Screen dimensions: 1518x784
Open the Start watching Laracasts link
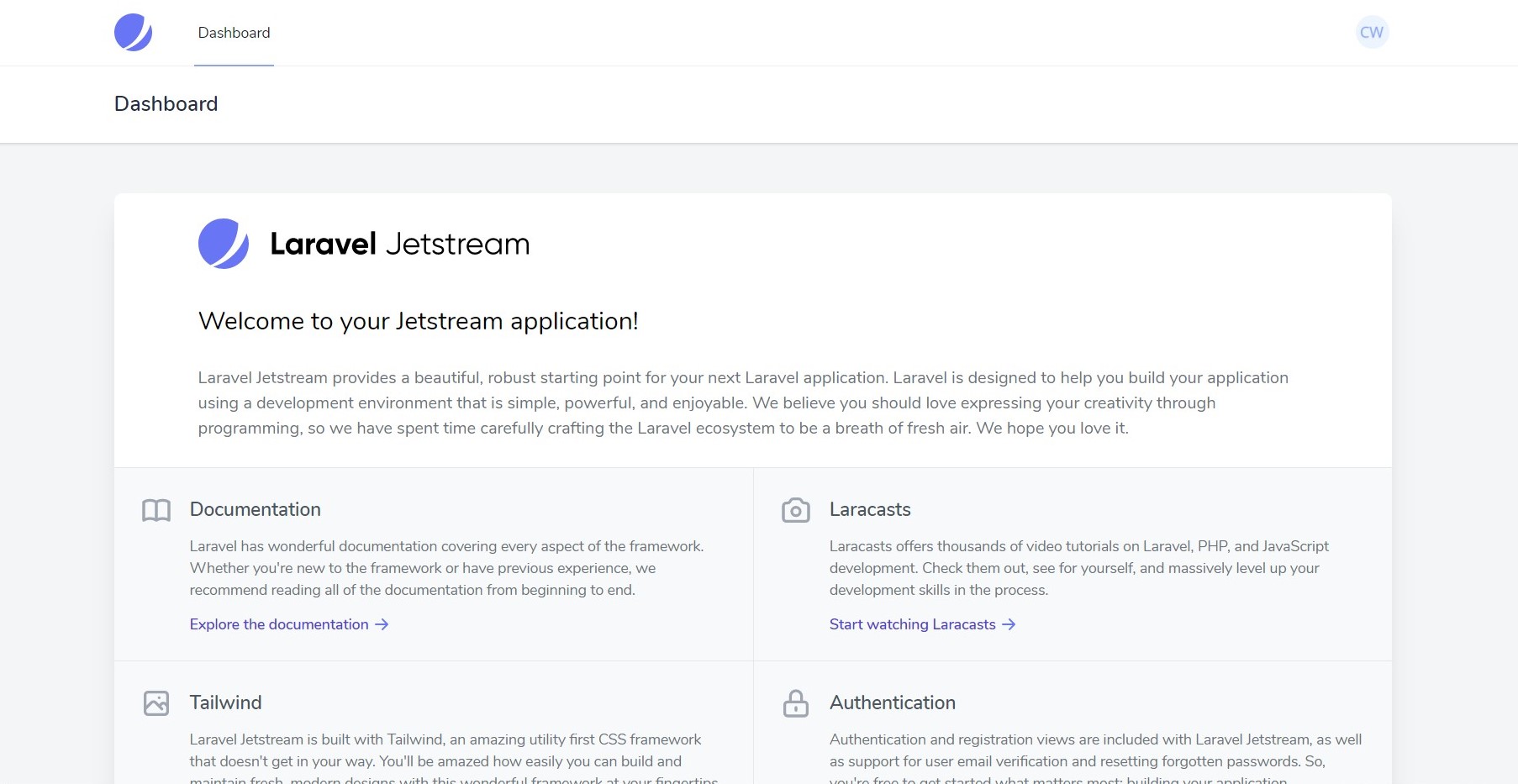pos(912,624)
